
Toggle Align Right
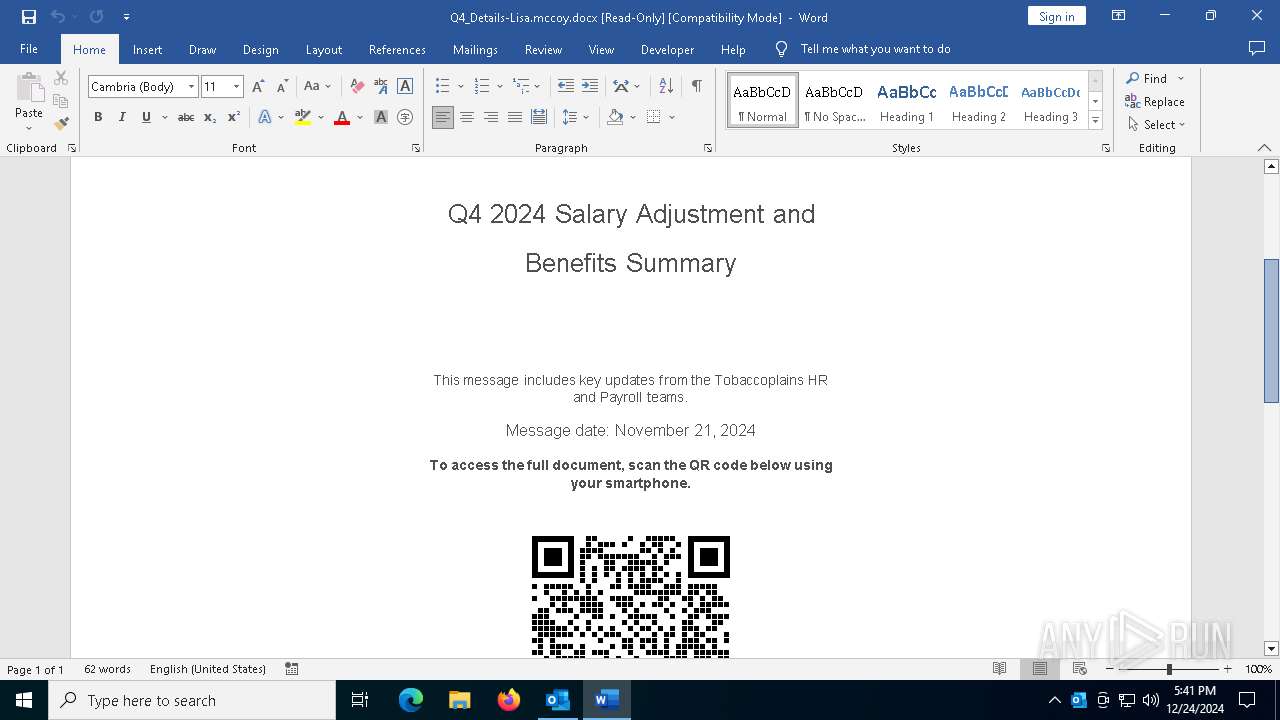tap(491, 117)
